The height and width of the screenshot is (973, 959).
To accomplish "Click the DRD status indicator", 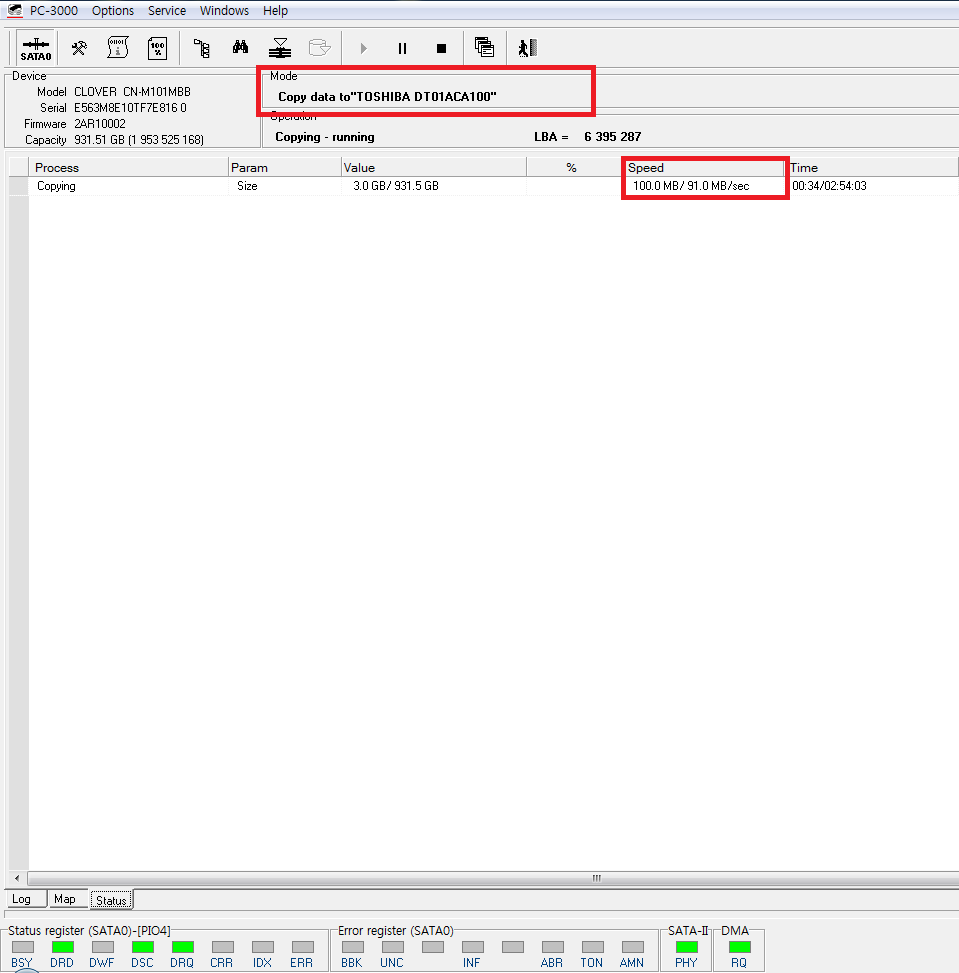I will 62,947.
